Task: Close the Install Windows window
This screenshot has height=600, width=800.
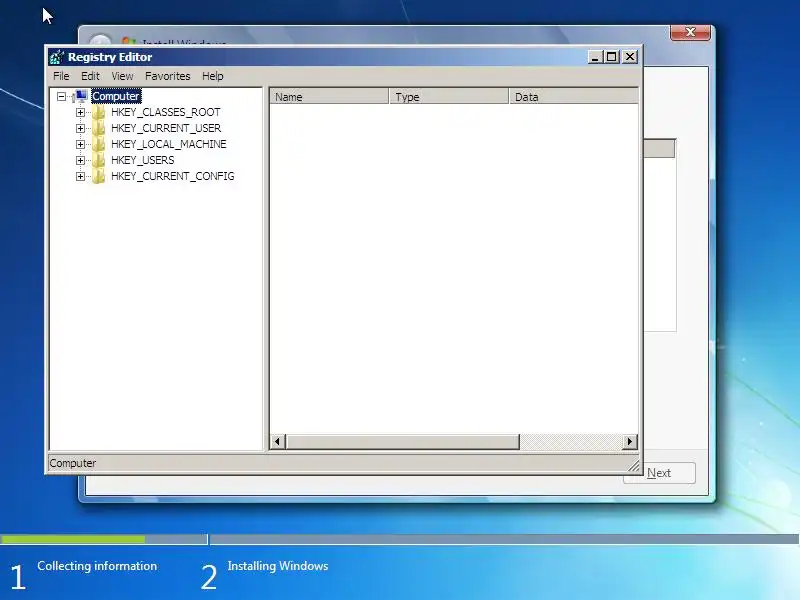Action: pos(690,32)
